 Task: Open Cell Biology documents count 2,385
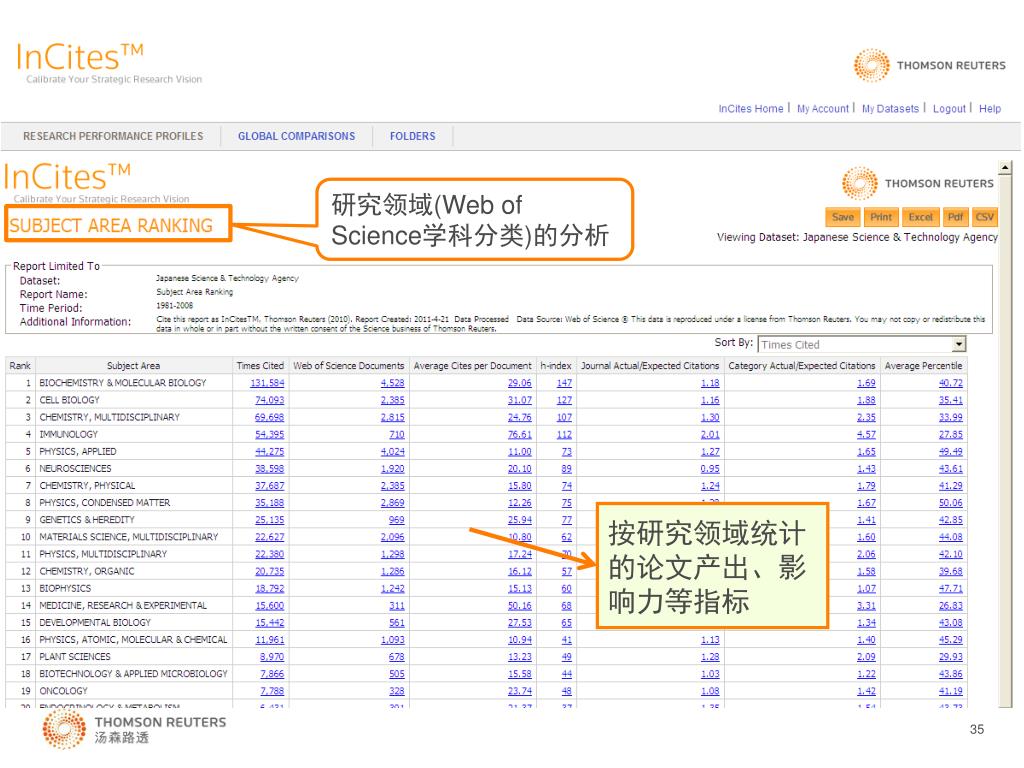[x=392, y=400]
